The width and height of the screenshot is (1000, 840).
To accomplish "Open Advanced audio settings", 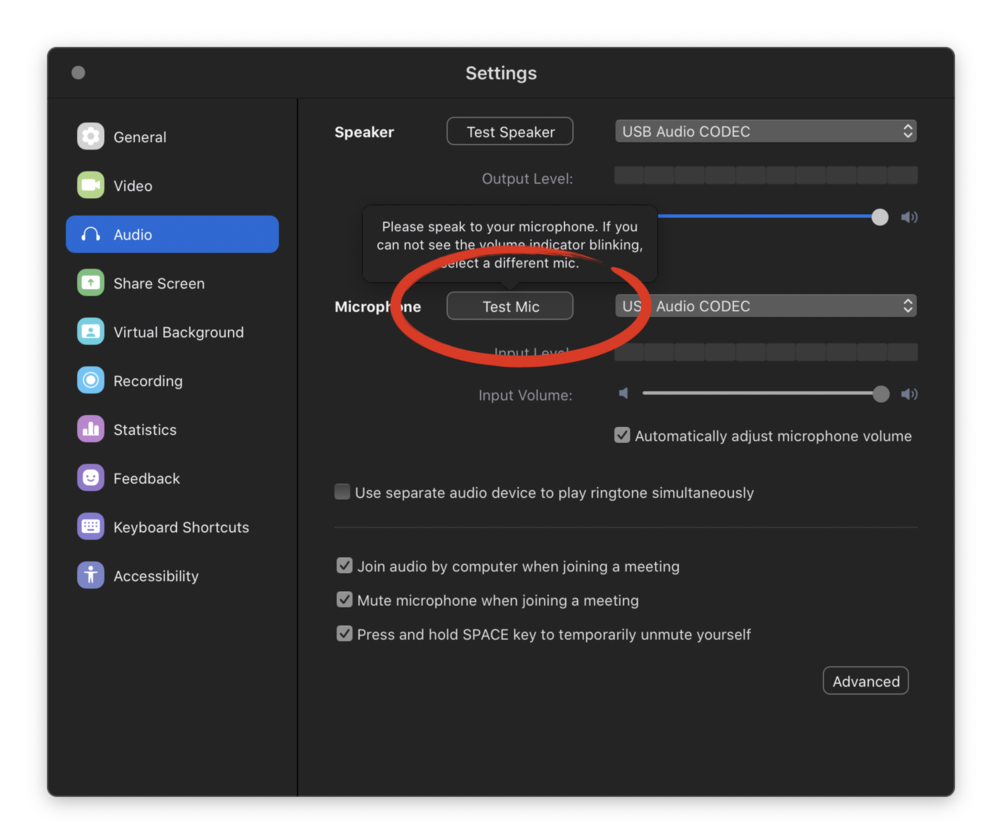I will (x=865, y=681).
